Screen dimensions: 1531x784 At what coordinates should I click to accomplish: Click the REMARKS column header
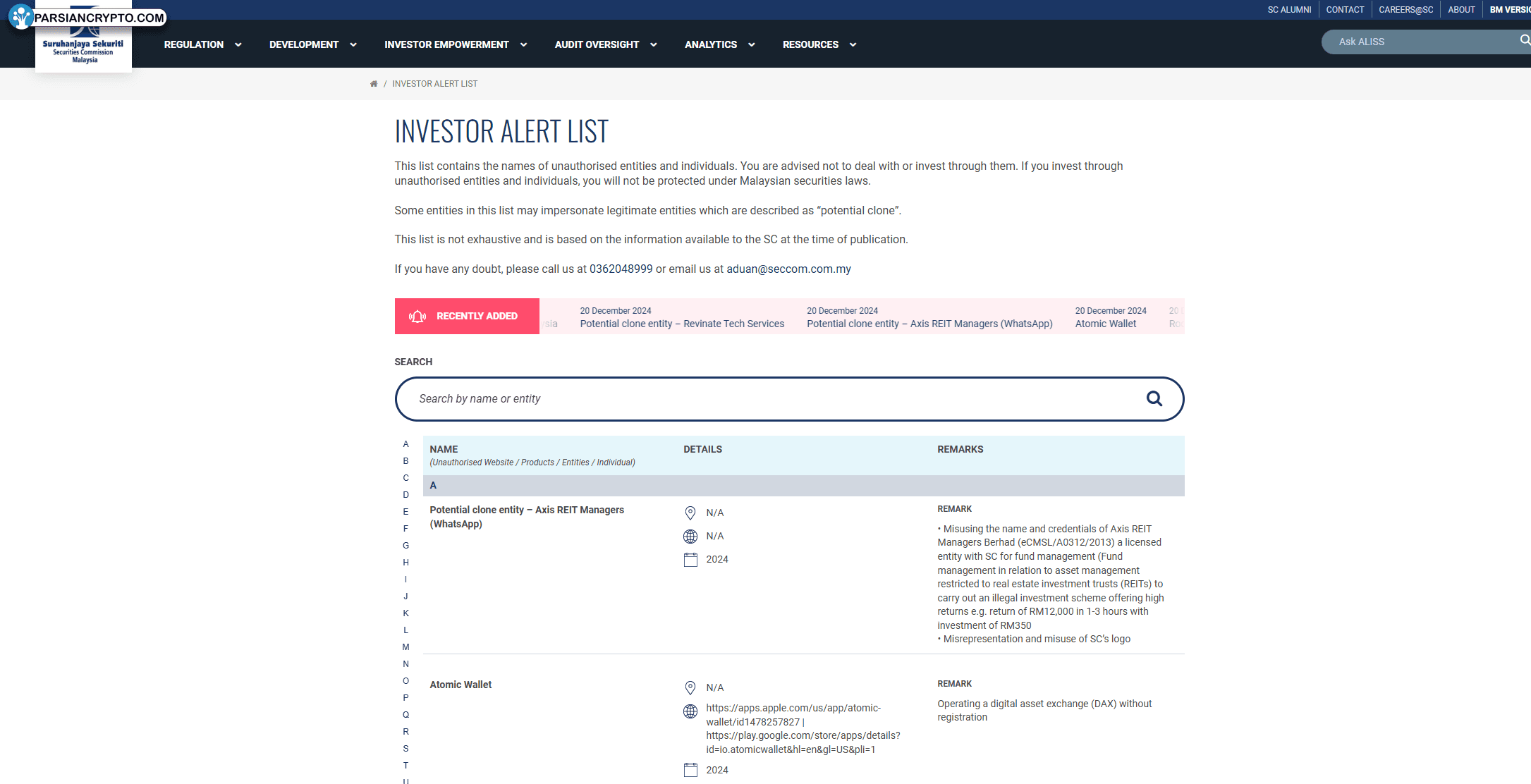tap(960, 449)
